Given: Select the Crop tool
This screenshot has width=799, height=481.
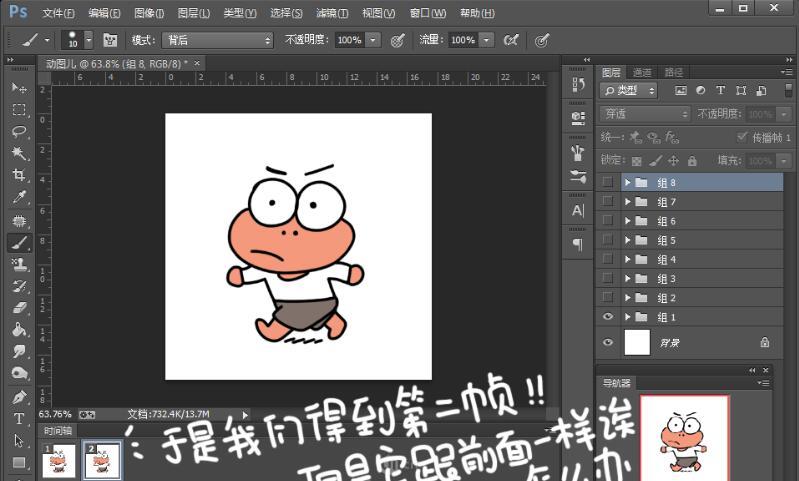Looking at the screenshot, I should [x=19, y=175].
